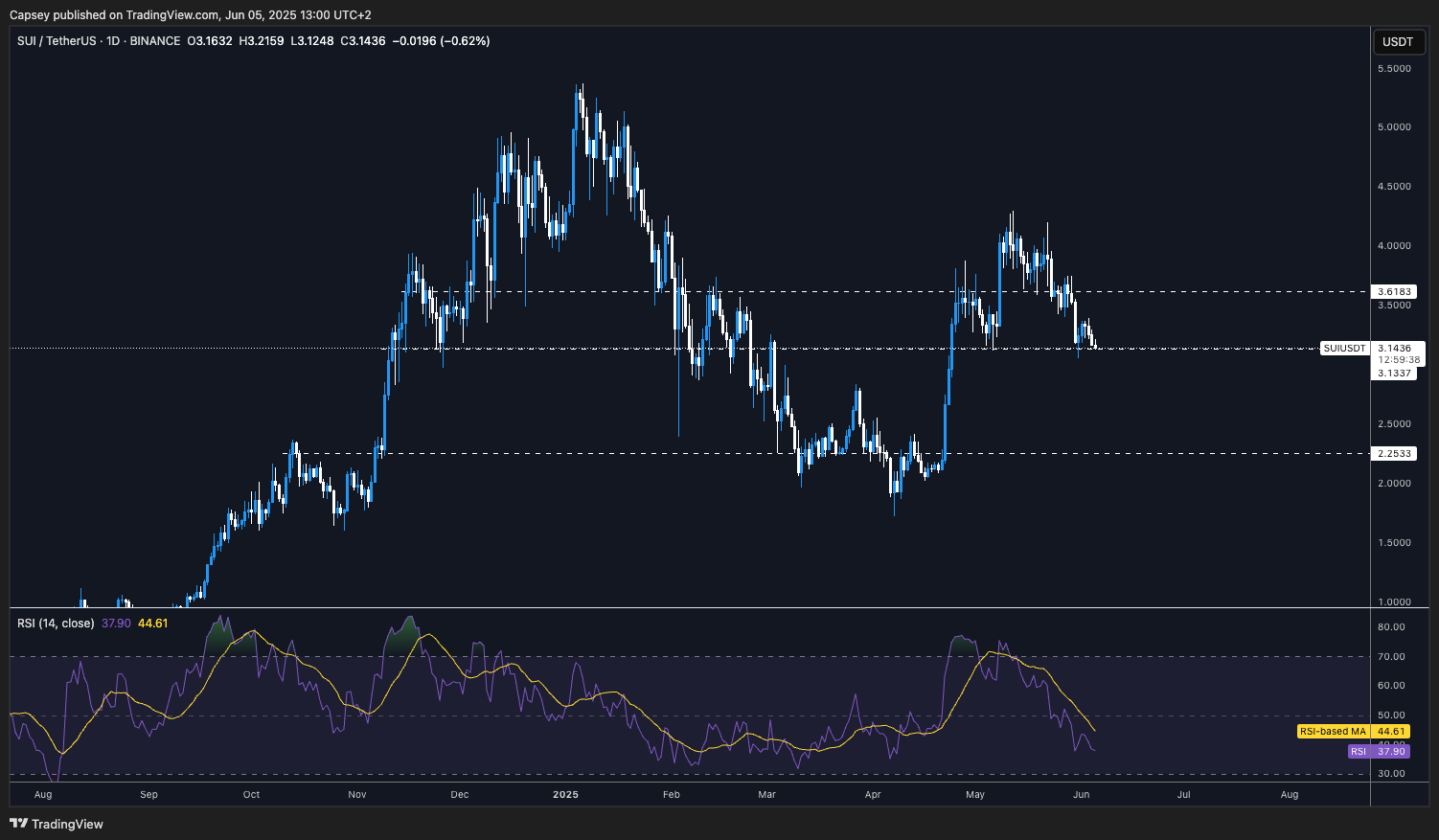
Task: Click the Feb label on time axis
Action: point(671,794)
